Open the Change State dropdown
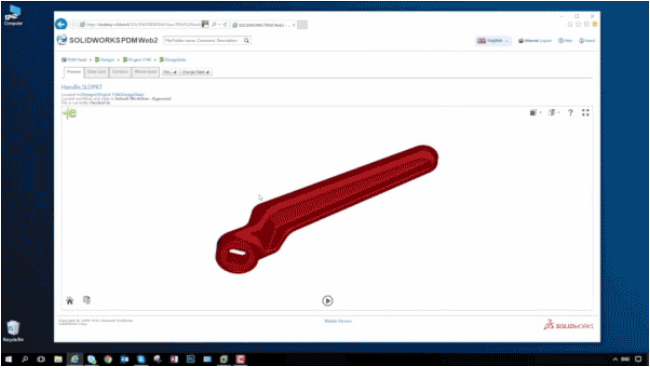Screen dimensions: 650x370 [195, 73]
